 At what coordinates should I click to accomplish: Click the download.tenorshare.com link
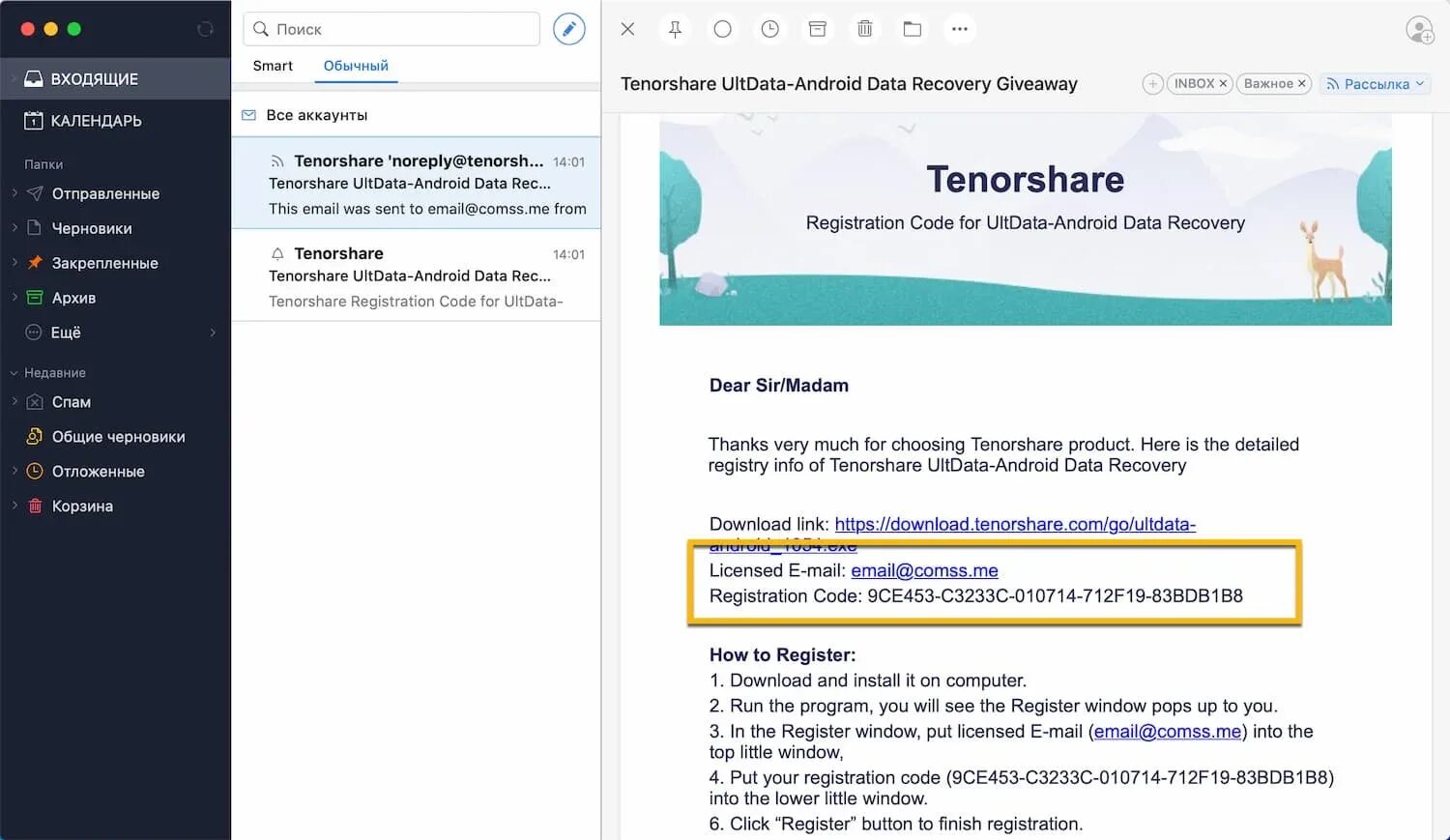pos(1015,524)
